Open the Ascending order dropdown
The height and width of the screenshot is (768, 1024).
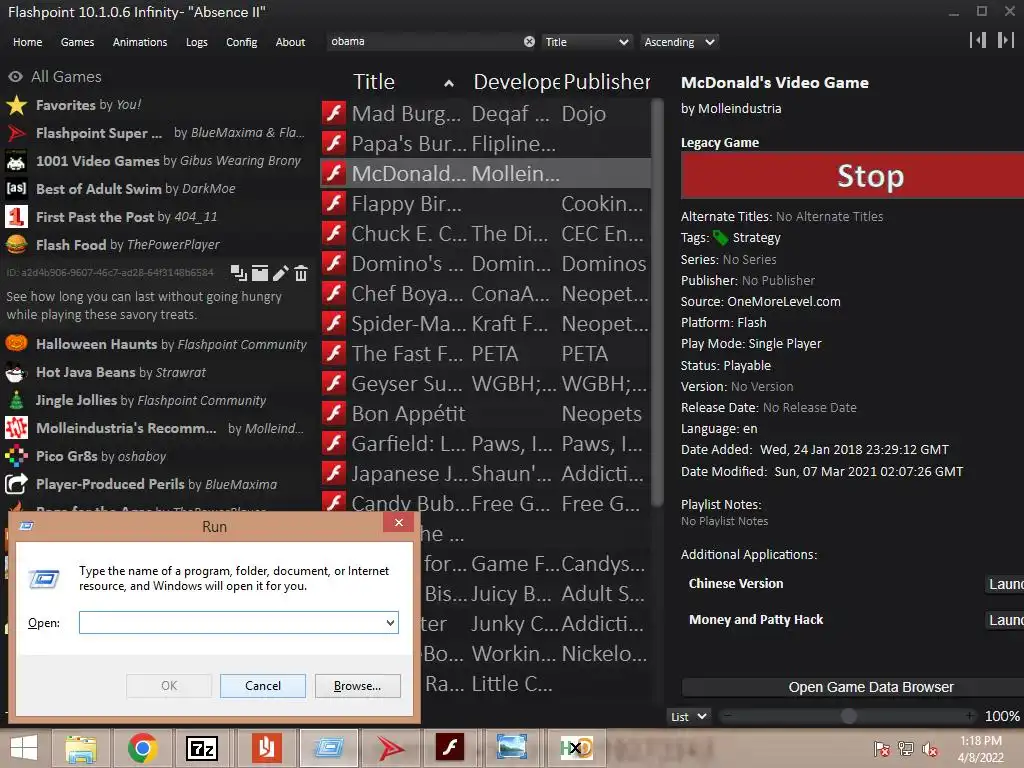679,42
